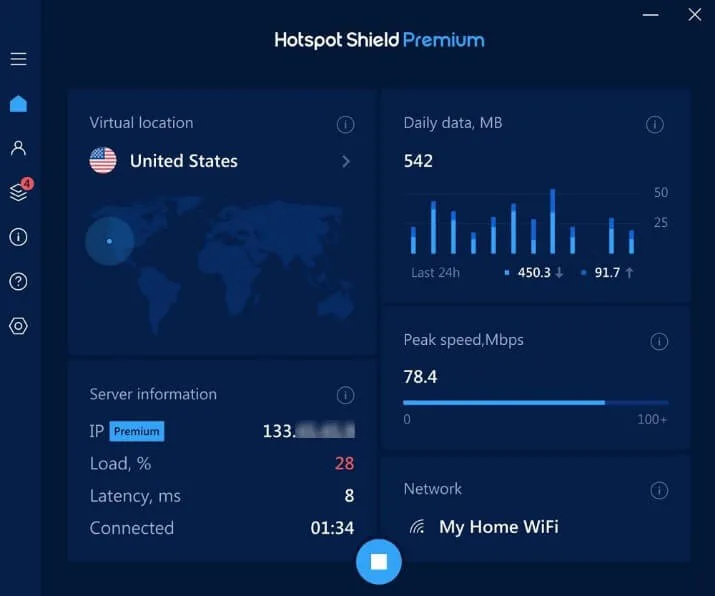This screenshot has height=596, width=715.
Task: Show info for Virtual location card
Action: point(345,124)
